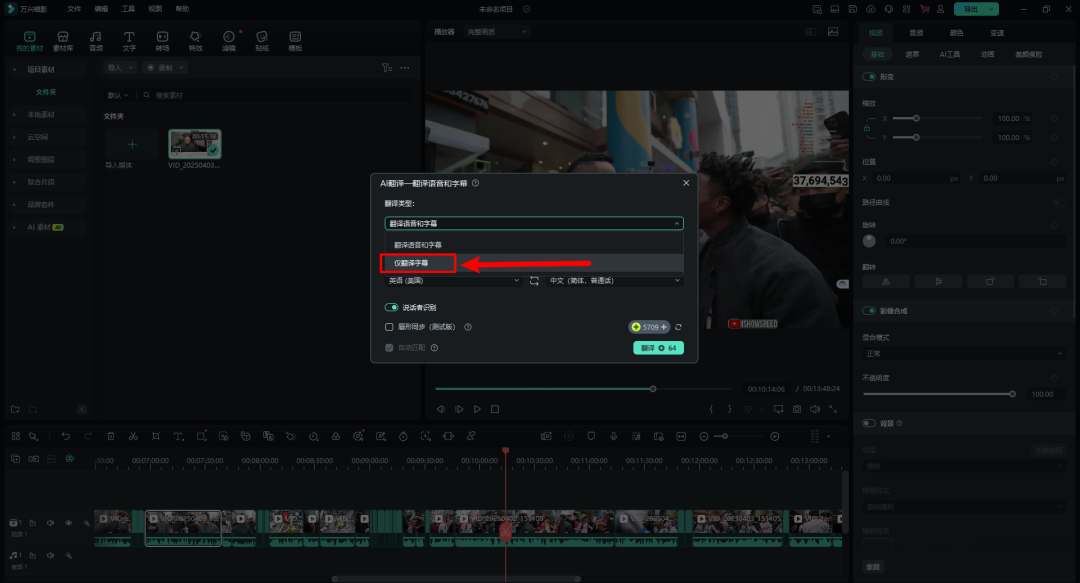Open the 视图 menu
Image resolution: width=1080 pixels, height=583 pixels.
155,9
